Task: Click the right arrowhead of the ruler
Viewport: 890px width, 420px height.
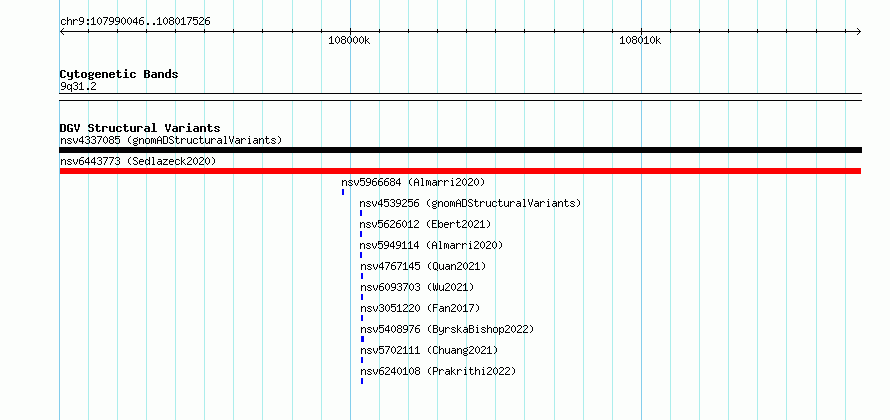Action: point(858,32)
